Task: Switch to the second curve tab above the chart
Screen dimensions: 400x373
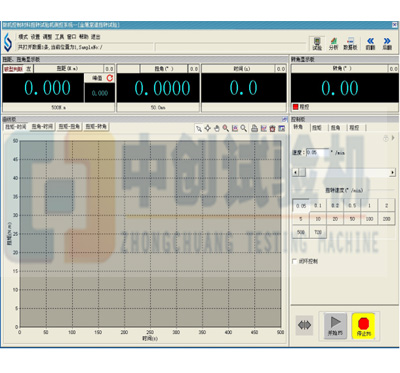Action: [x=42, y=127]
